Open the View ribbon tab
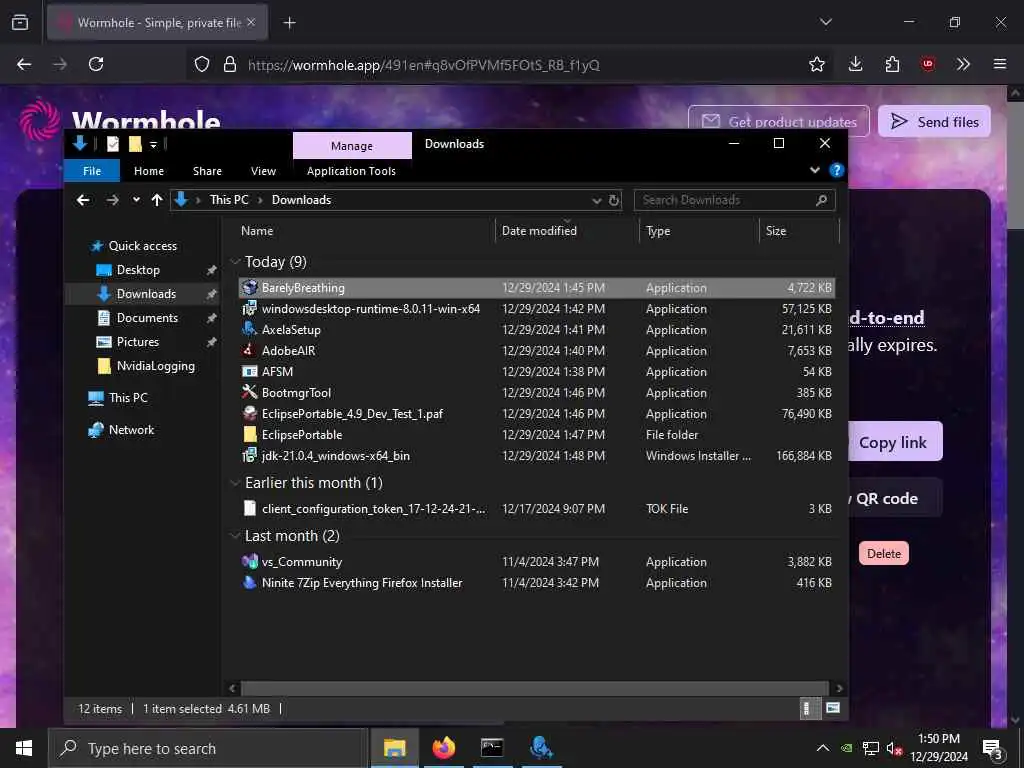1024x768 pixels. (263, 171)
